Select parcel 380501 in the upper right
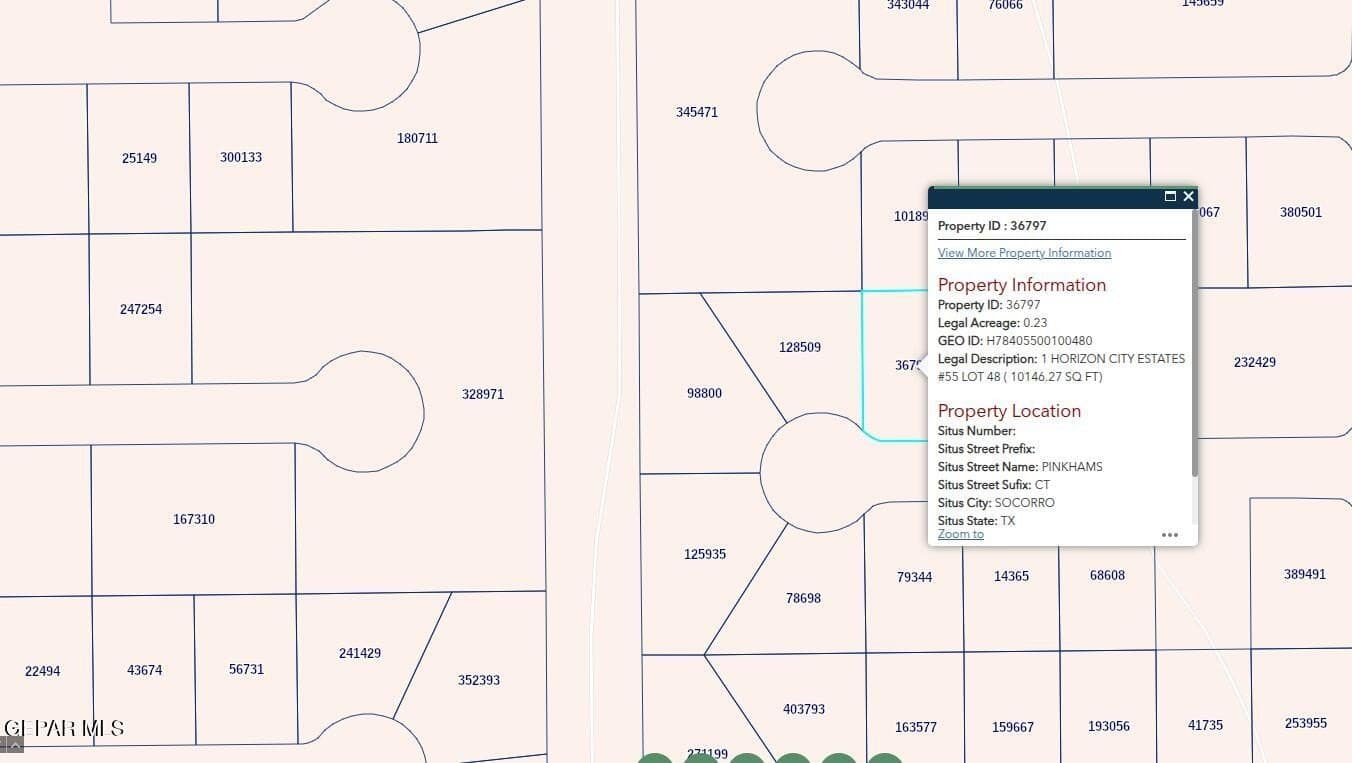The height and width of the screenshot is (763, 1352). pyautogui.click(x=1300, y=212)
